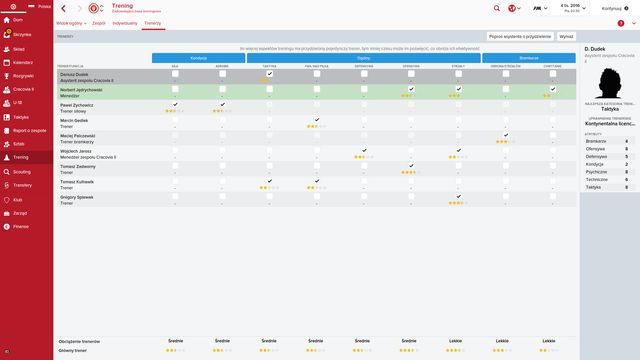Open the Skrzynka inbox icon
This screenshot has width=640, height=360.
7,34
